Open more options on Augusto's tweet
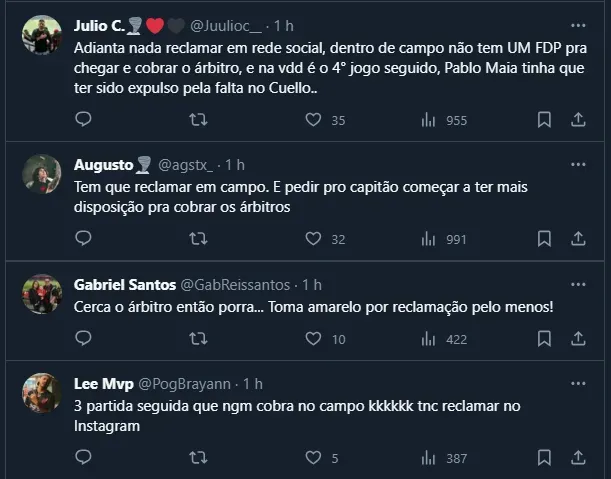Viewport: 611px width, 479px height. click(578, 164)
